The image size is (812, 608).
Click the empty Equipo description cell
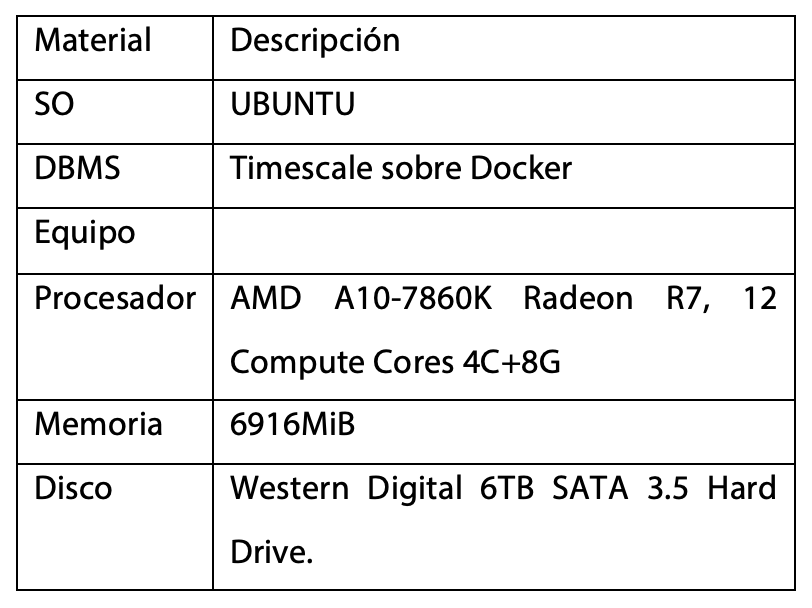coord(504,241)
